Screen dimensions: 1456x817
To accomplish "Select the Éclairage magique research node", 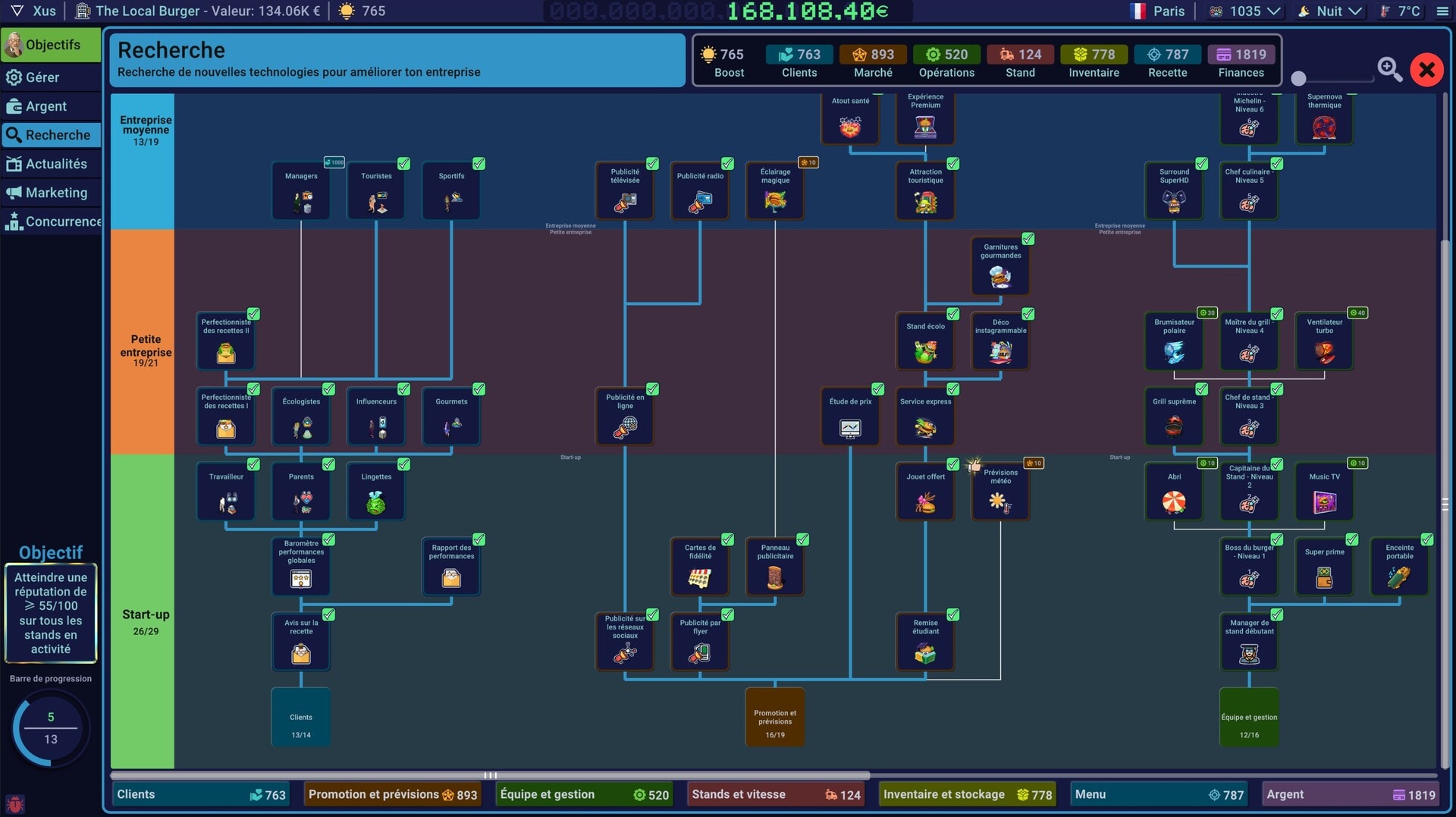I will [x=775, y=191].
